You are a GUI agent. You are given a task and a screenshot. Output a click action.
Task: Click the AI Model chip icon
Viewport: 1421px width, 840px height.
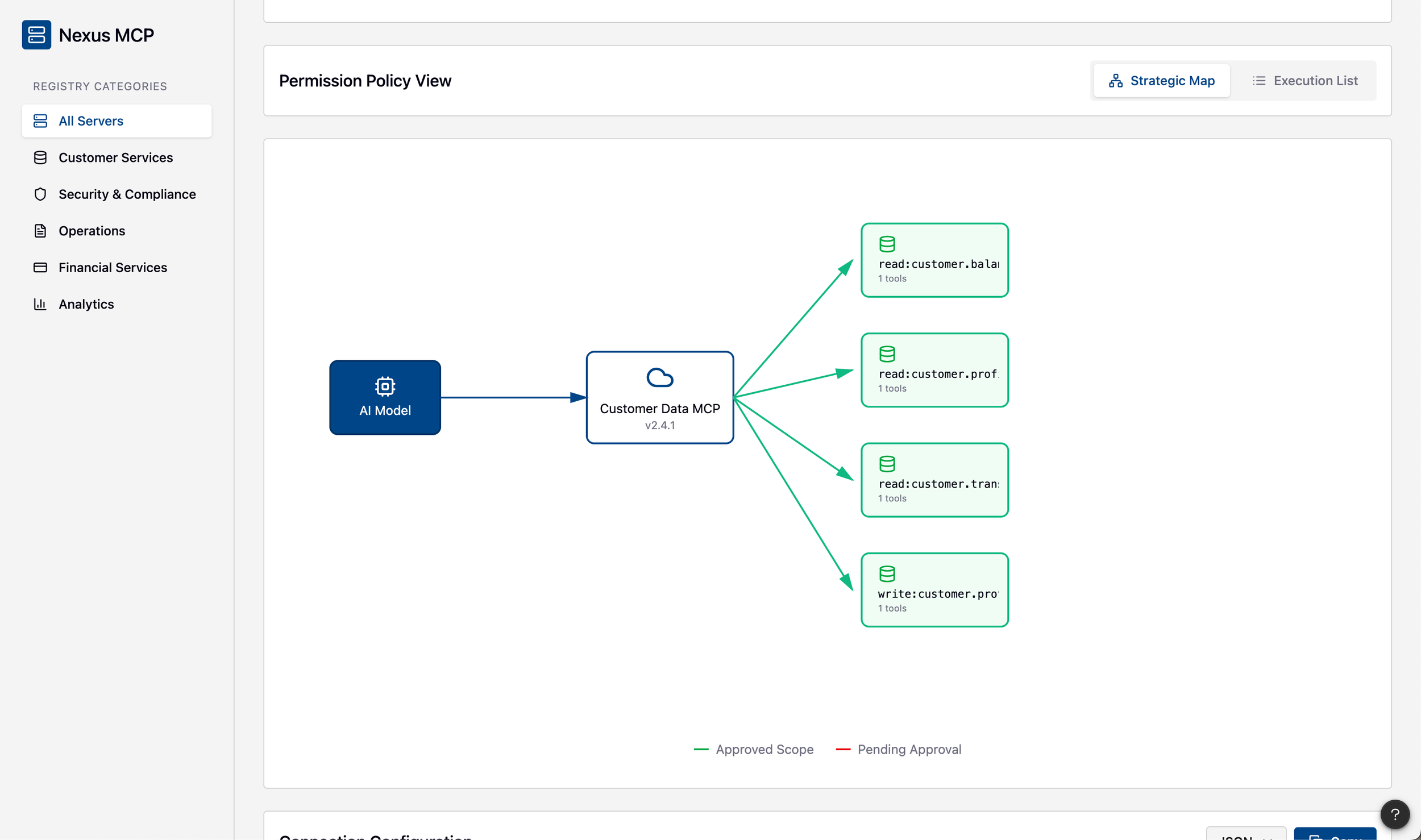point(385,386)
